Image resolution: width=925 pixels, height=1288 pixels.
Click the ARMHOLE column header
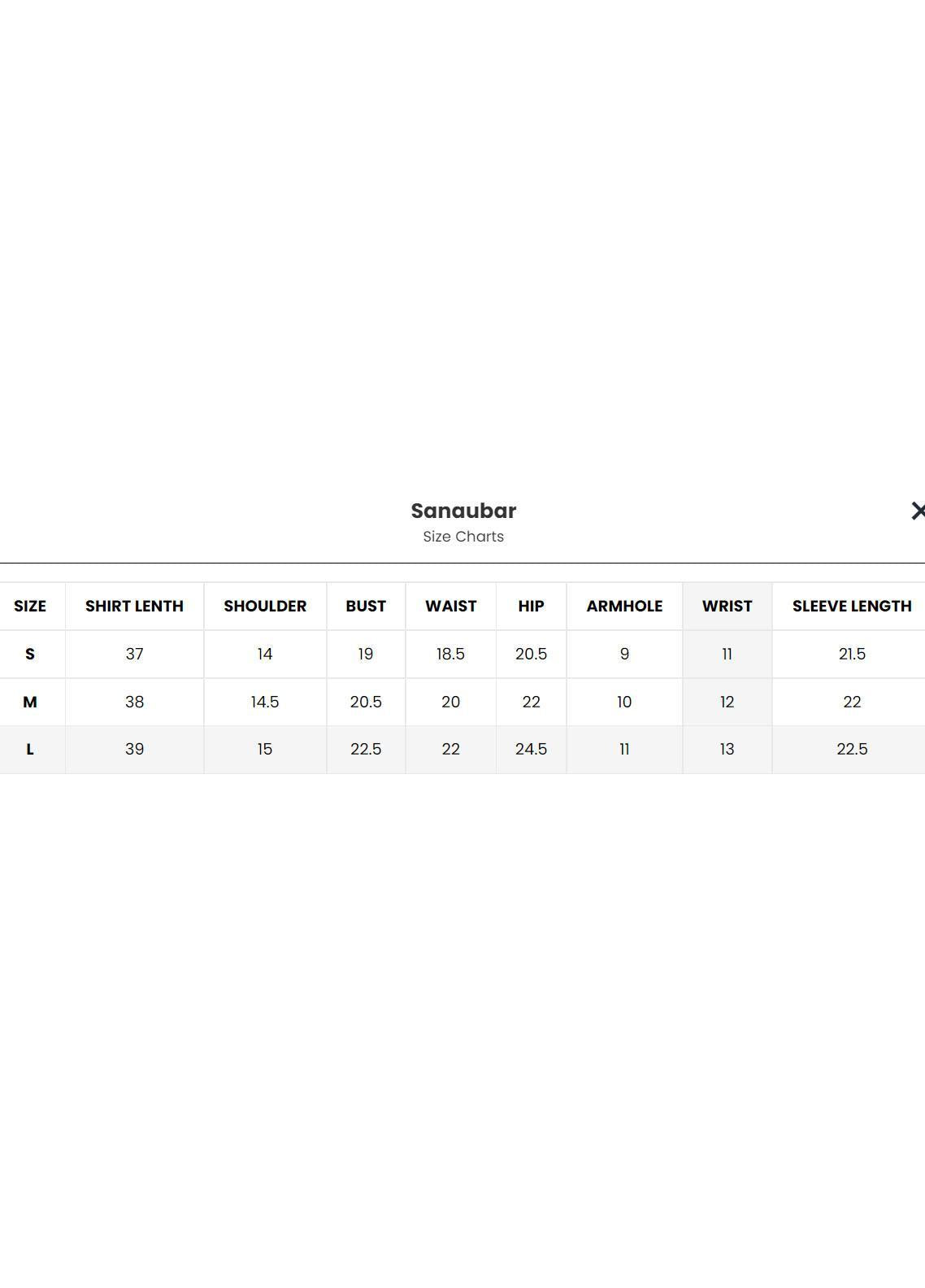point(624,606)
